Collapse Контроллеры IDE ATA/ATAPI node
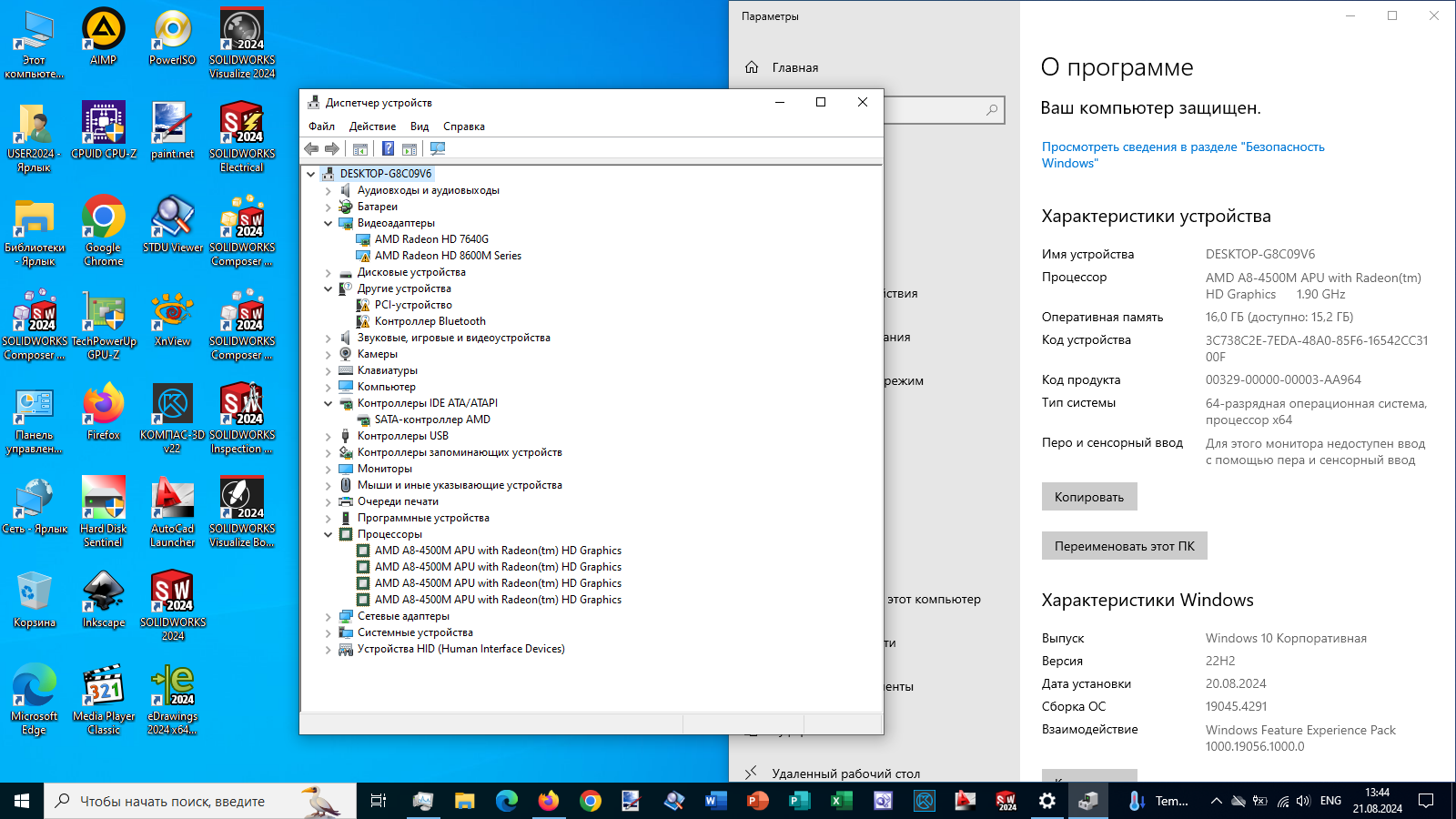The image size is (1456, 819). click(329, 403)
